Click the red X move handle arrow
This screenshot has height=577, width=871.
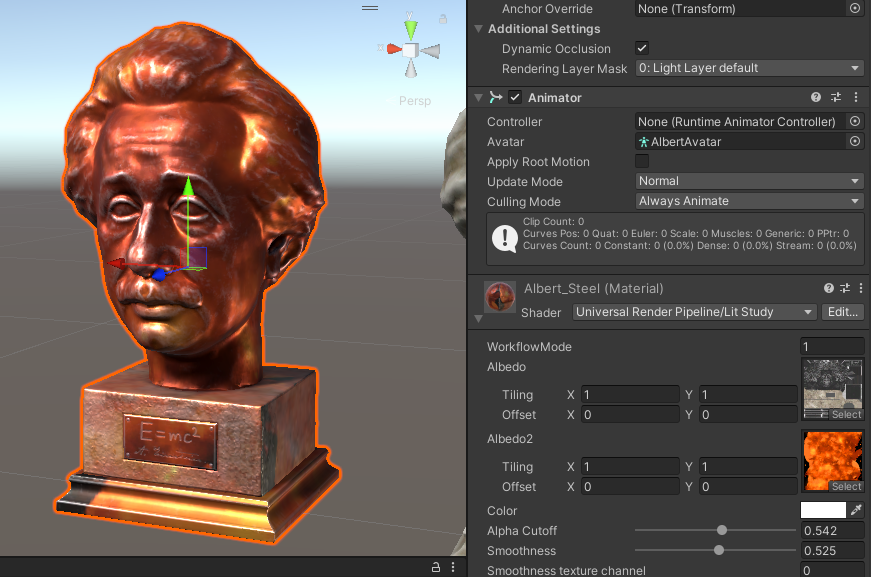click(117, 263)
